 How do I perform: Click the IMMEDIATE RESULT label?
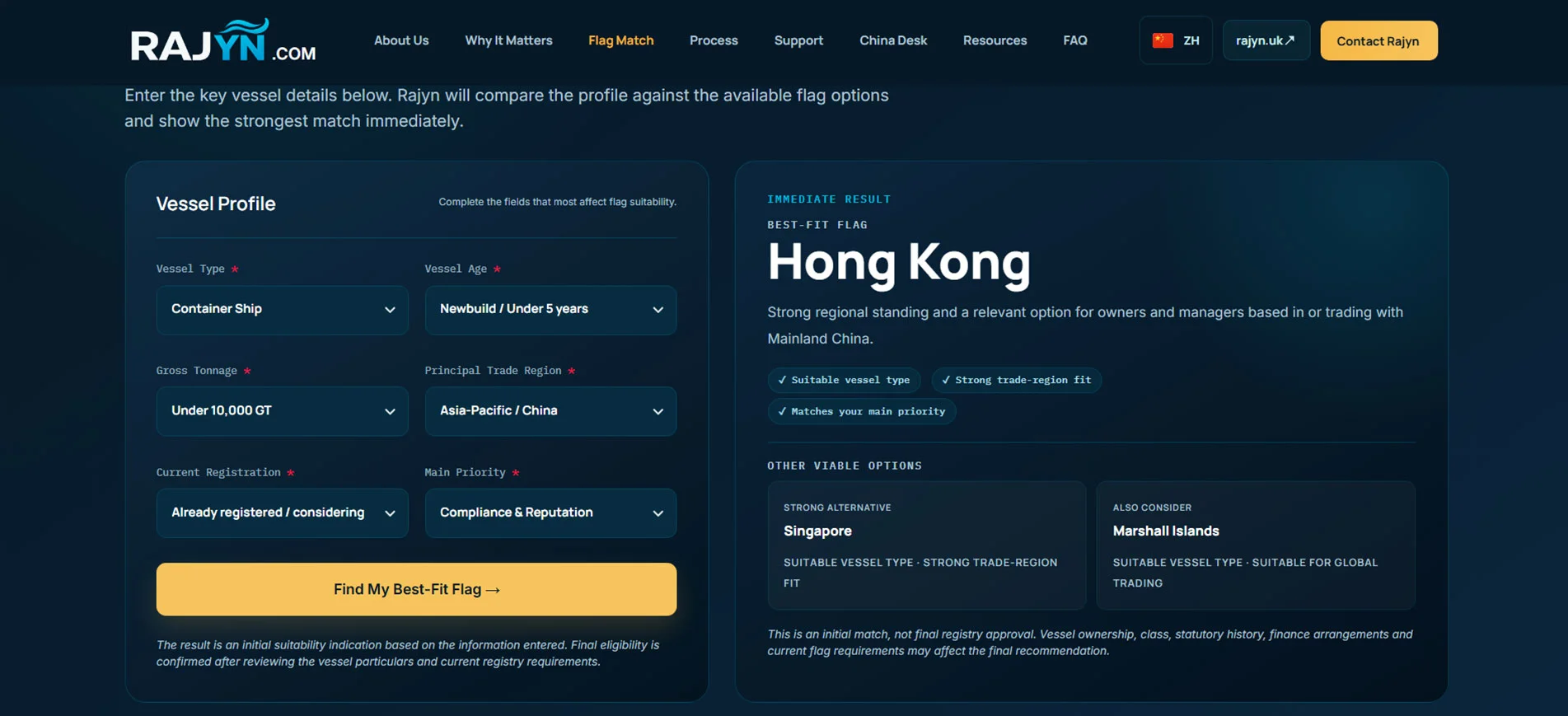click(829, 199)
